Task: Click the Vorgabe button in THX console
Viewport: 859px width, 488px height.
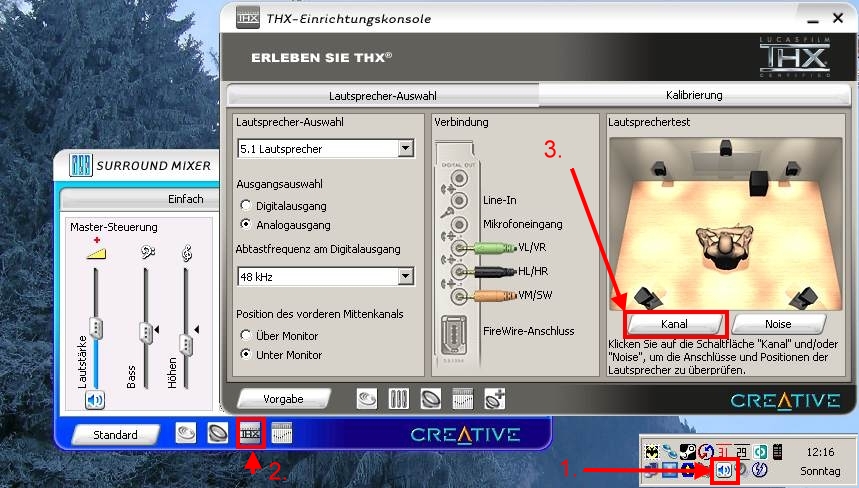Action: click(x=283, y=398)
